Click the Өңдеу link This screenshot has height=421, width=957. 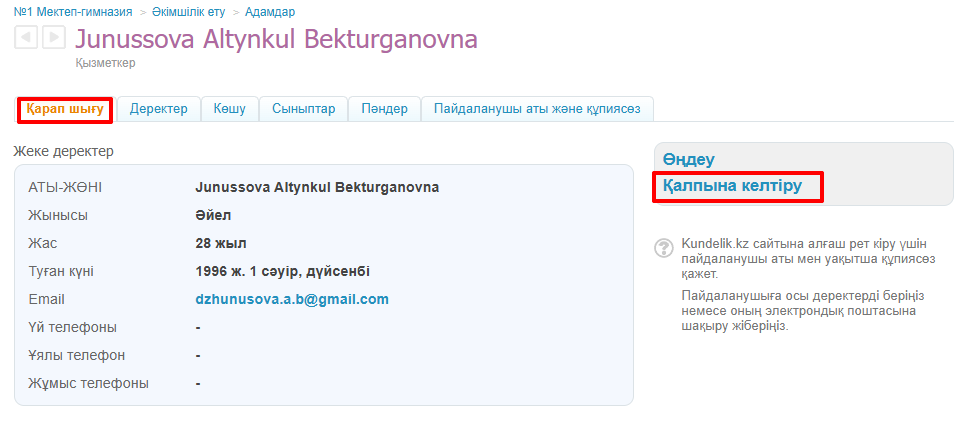[x=689, y=160]
